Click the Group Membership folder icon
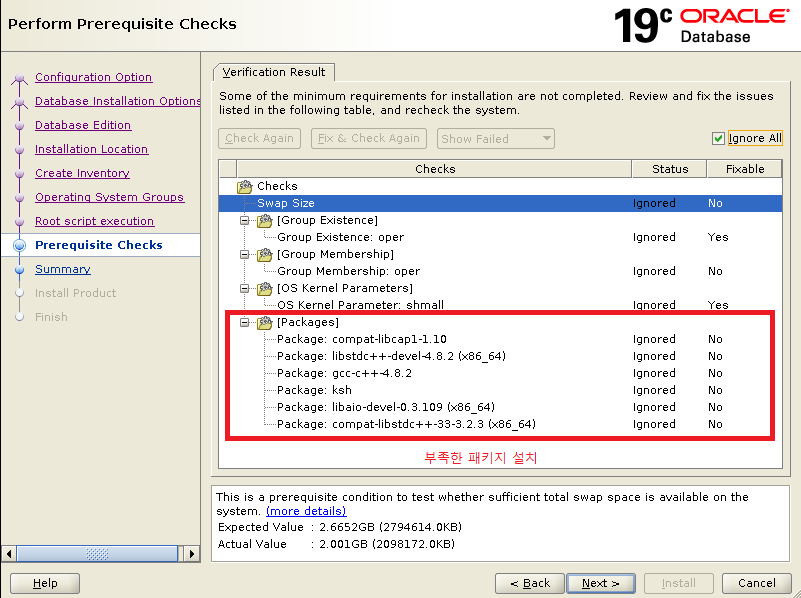 tap(265, 254)
